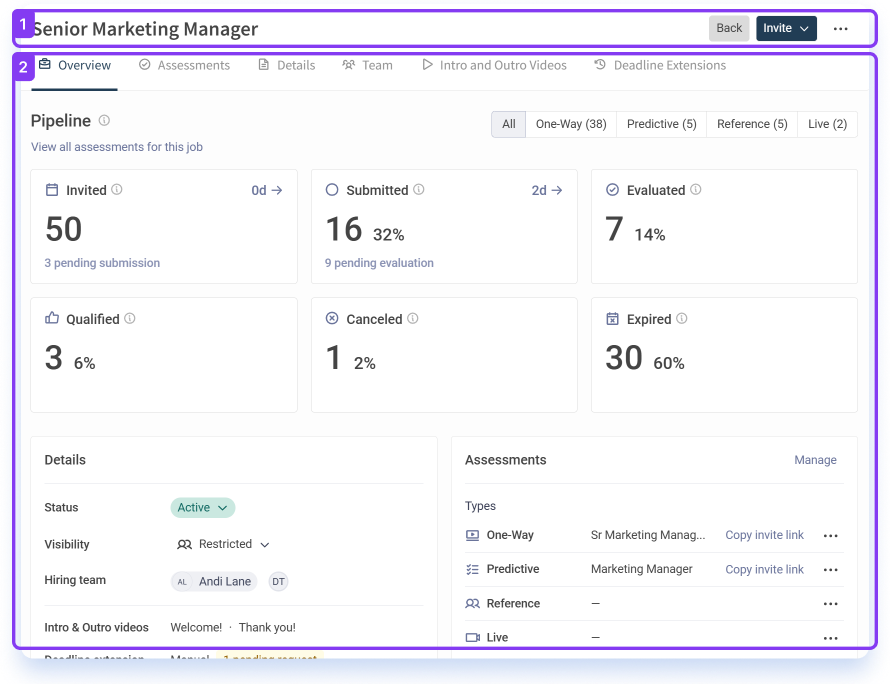Click the info icon next to Expired

[682, 318]
